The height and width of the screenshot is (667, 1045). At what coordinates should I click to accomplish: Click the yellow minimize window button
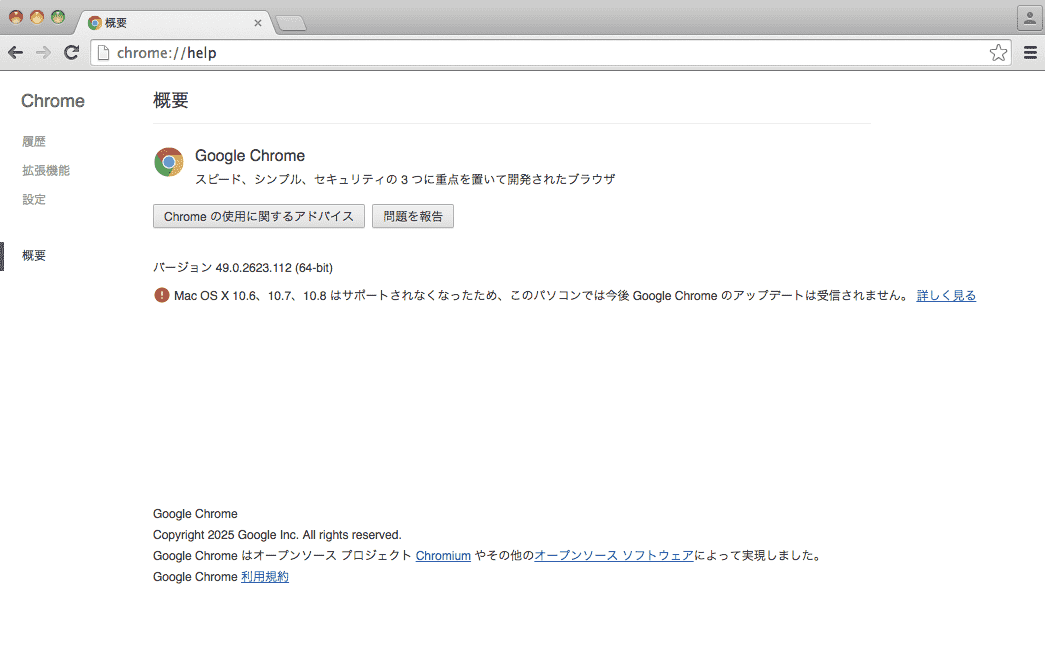click(37, 17)
